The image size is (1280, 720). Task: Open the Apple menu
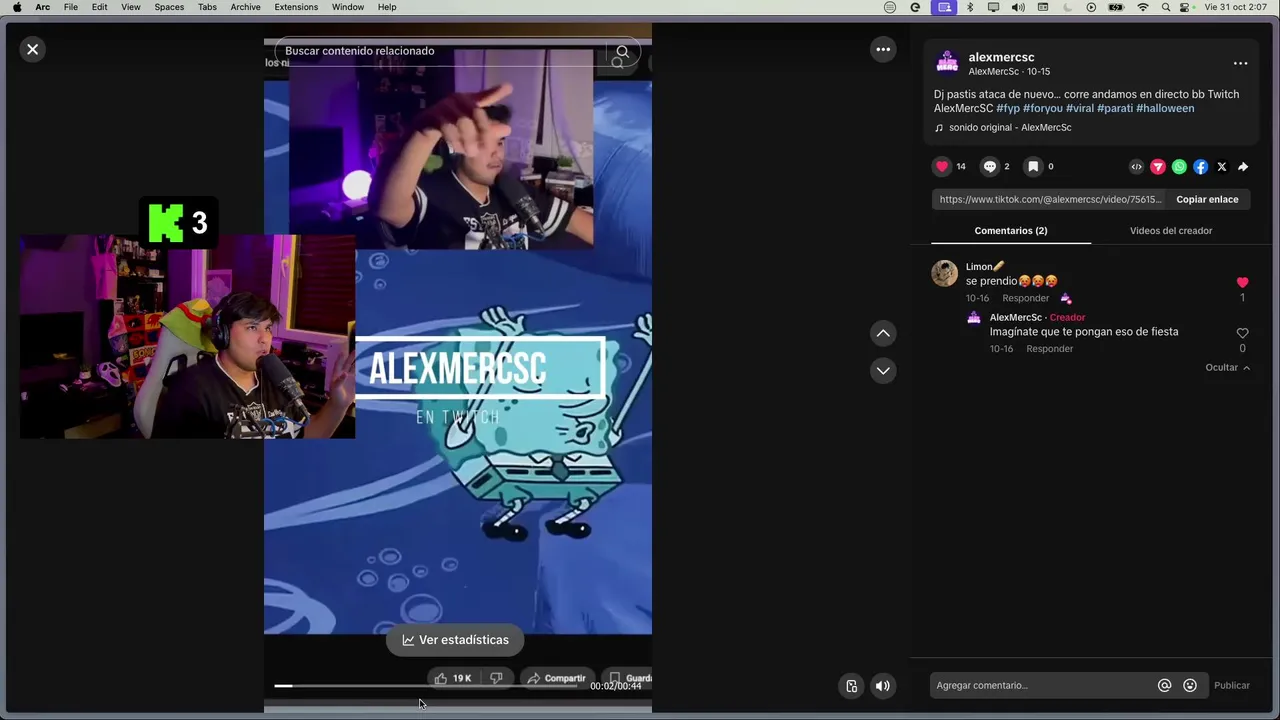(17, 7)
